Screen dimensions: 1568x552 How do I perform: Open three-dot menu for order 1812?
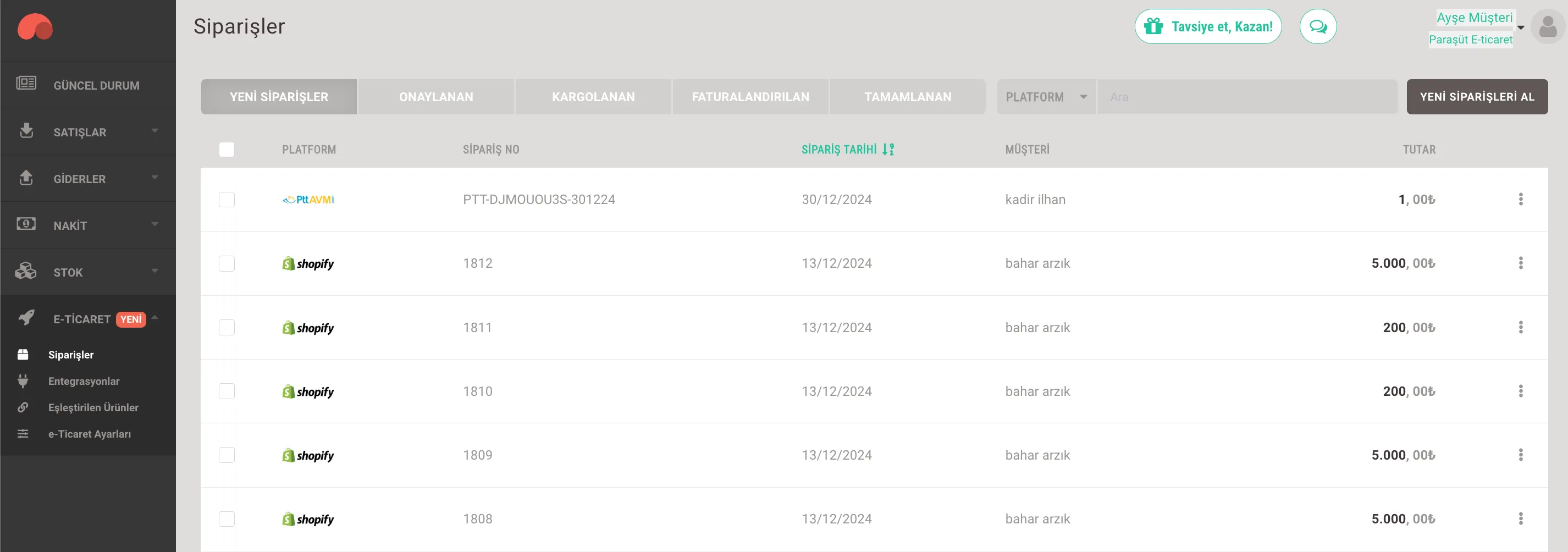(x=1521, y=263)
